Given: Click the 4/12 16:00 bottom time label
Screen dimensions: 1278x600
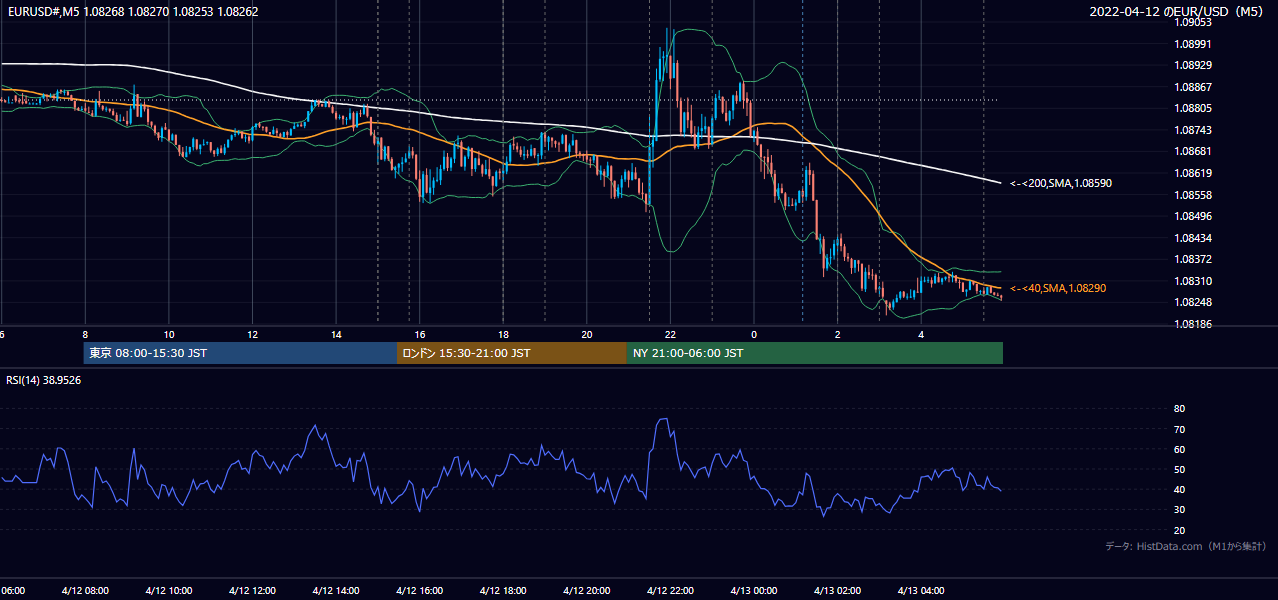Looking at the screenshot, I should (x=419, y=590).
